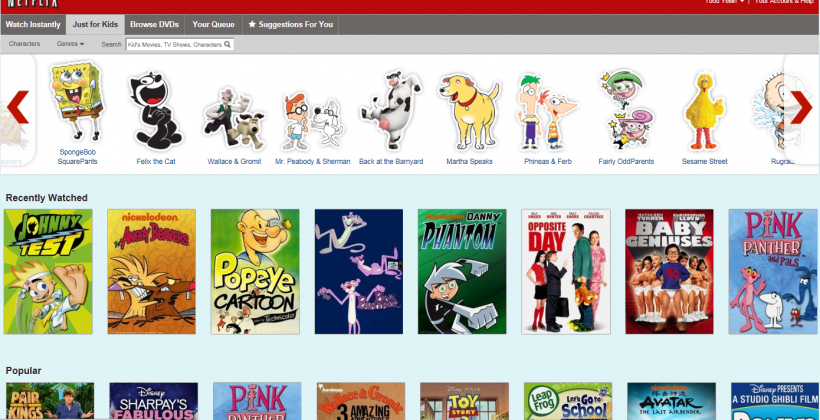820x420 pixels.
Task: Open the Wallace & Gromit character image
Action: pyautogui.click(x=234, y=119)
